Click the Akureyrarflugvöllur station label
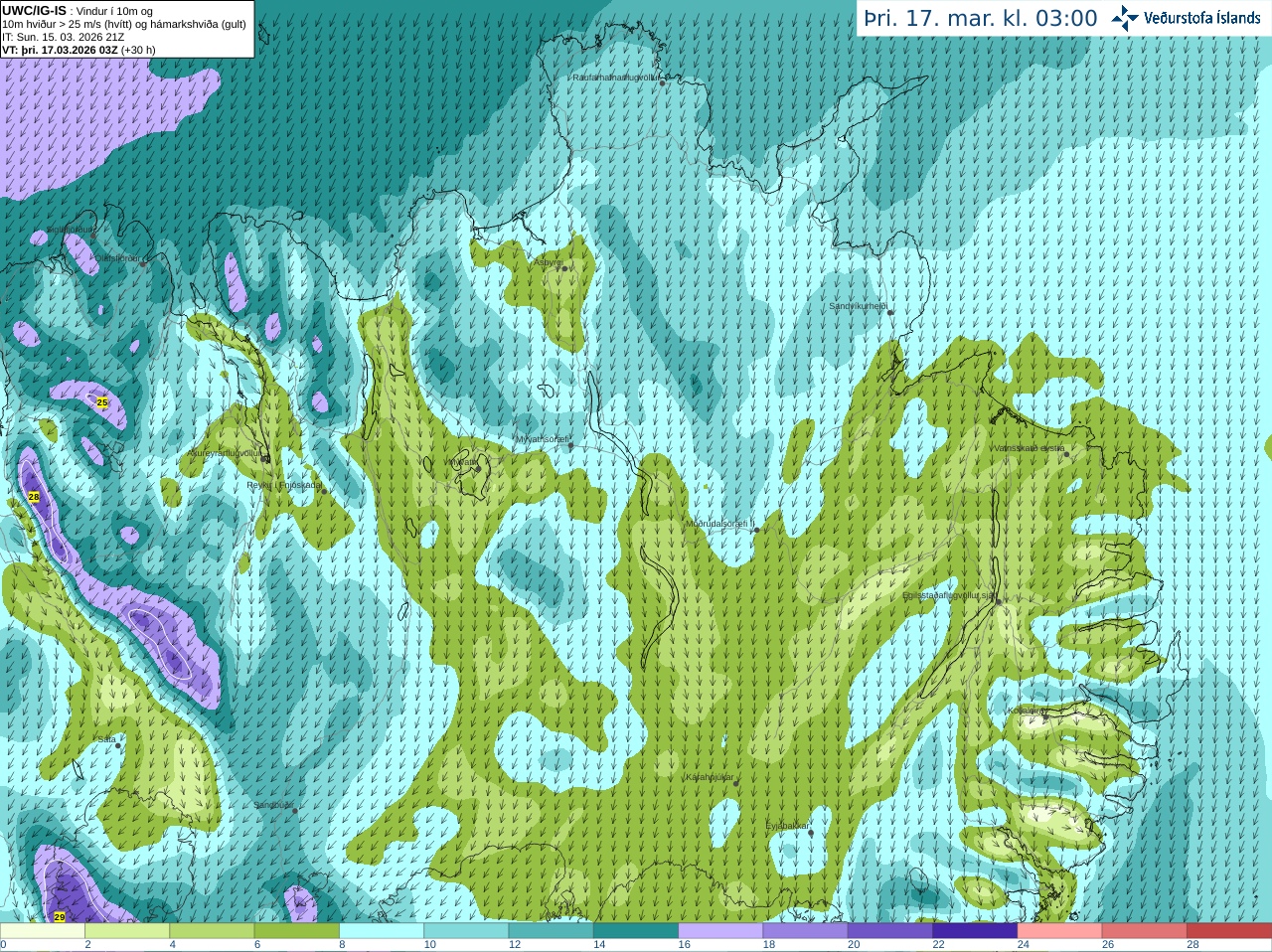The width and height of the screenshot is (1272, 952). tap(225, 452)
